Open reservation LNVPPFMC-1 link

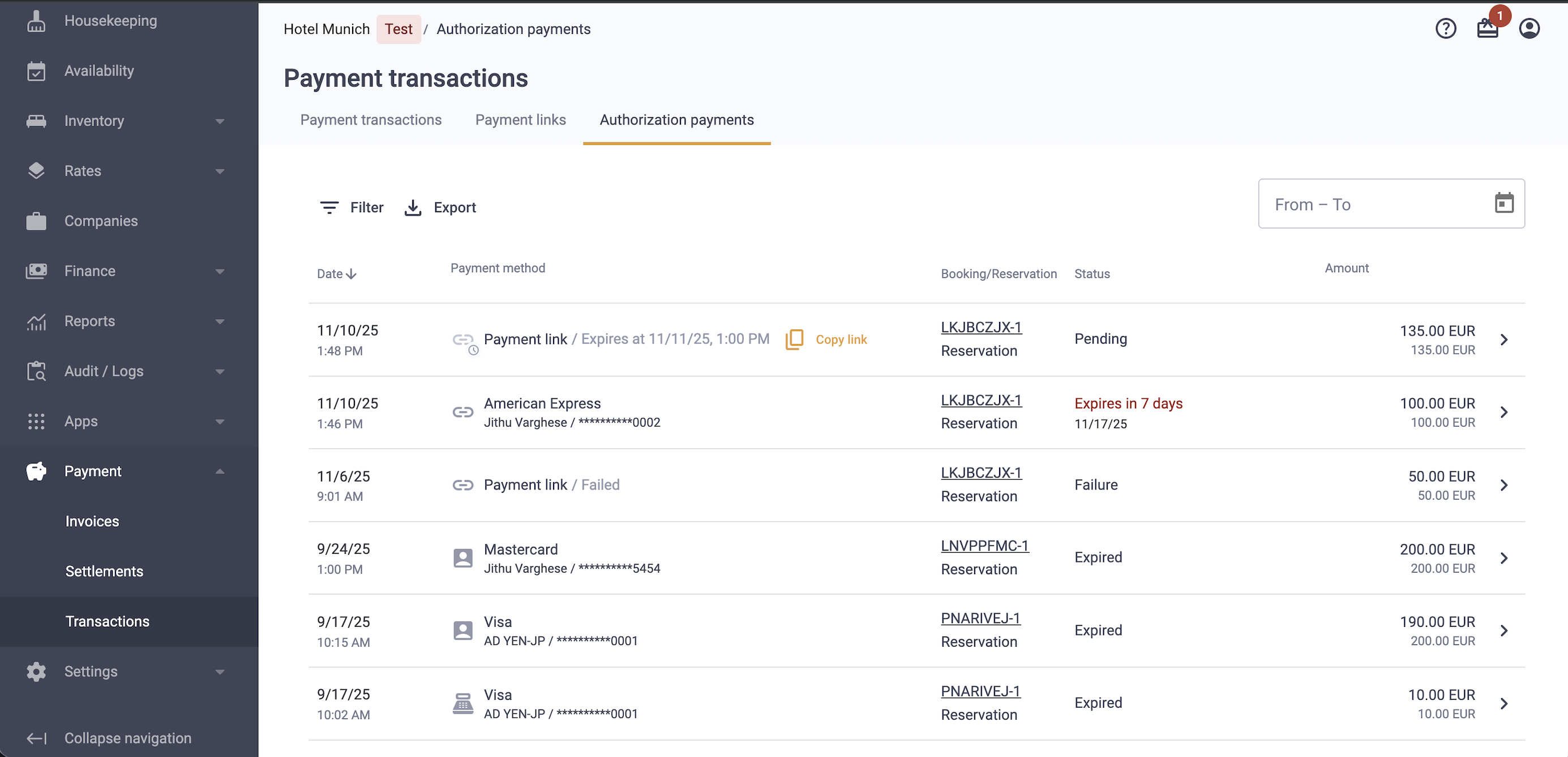coord(984,546)
